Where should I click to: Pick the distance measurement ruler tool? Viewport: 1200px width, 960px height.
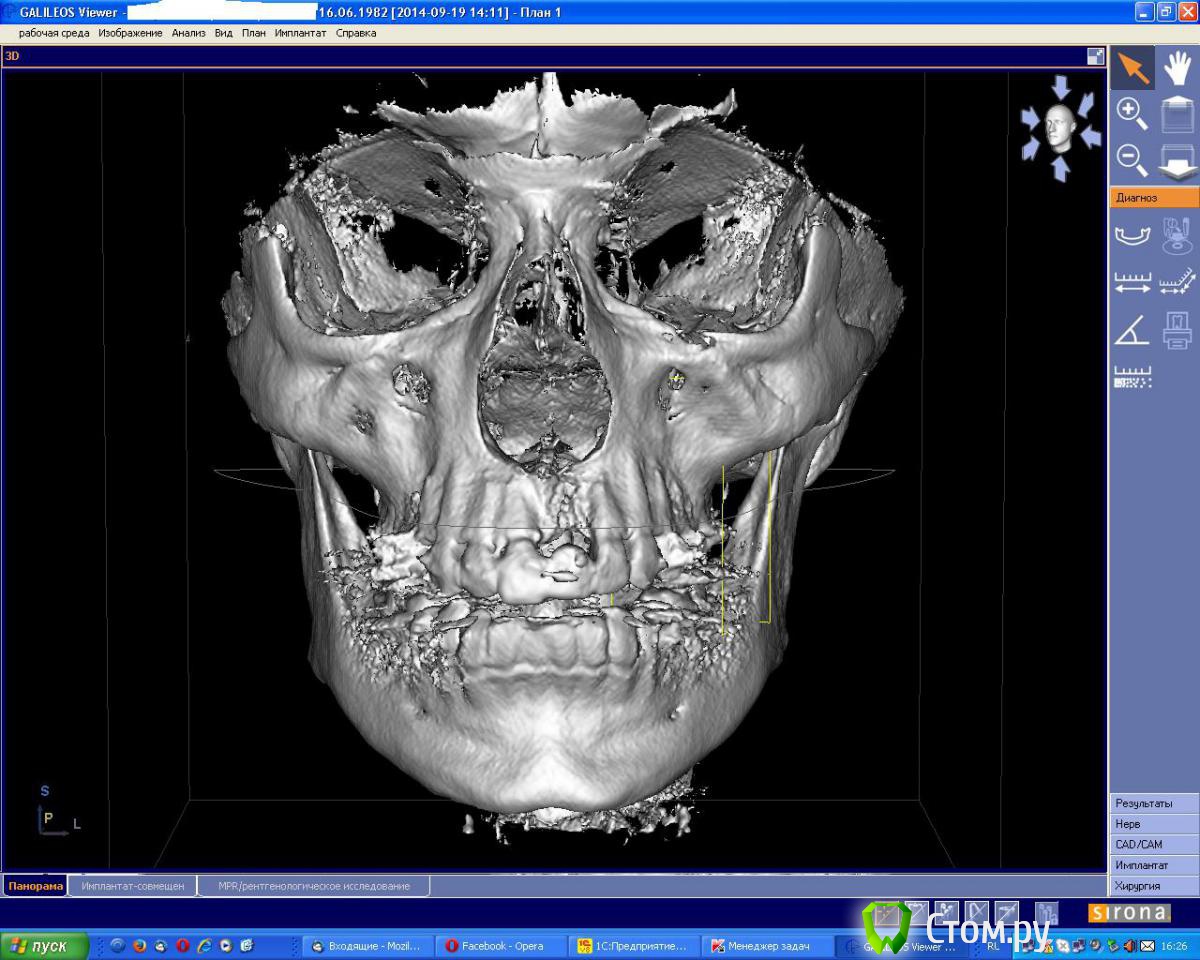click(x=1132, y=284)
